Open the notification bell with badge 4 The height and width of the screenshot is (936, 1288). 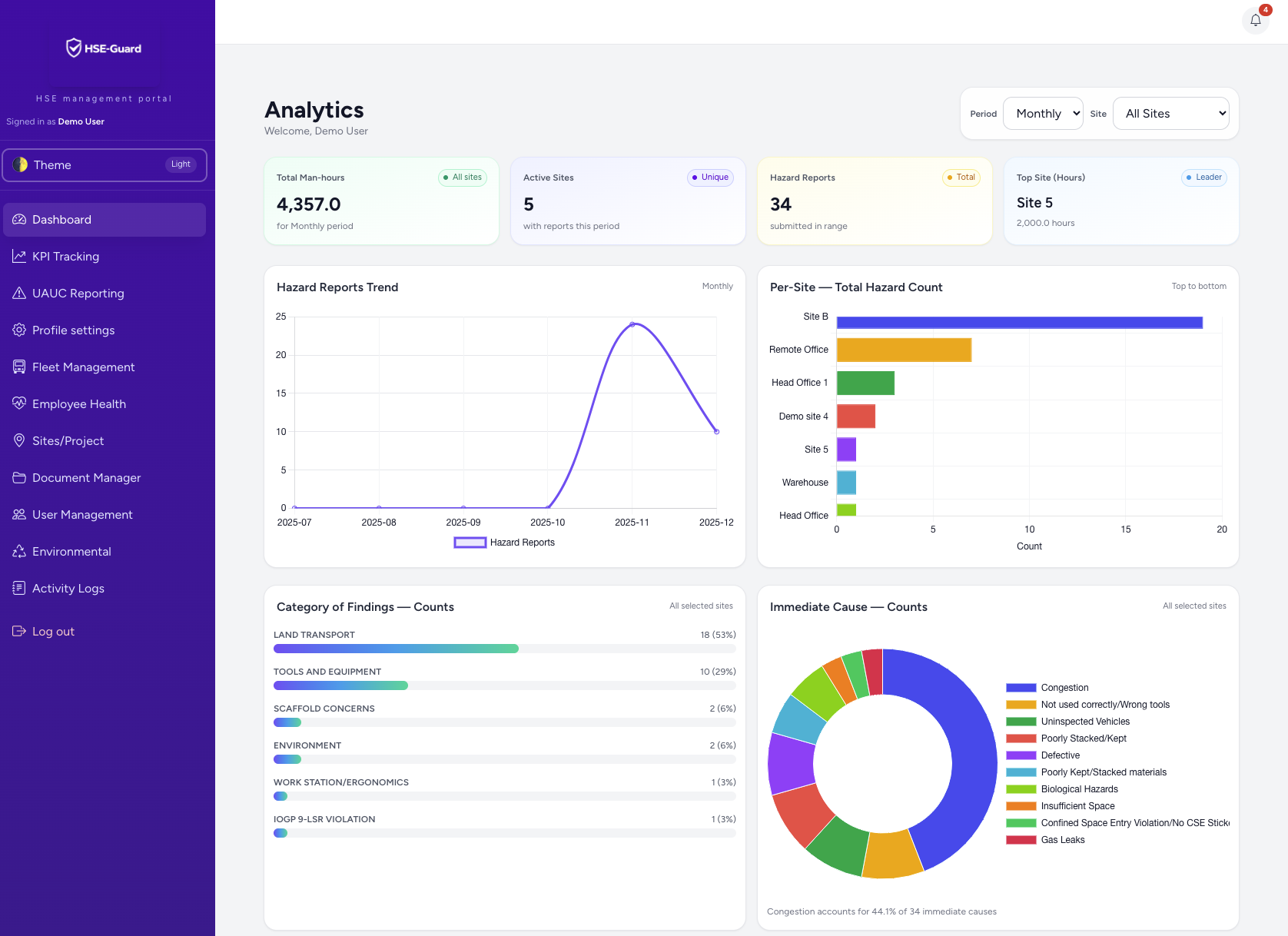(x=1255, y=20)
